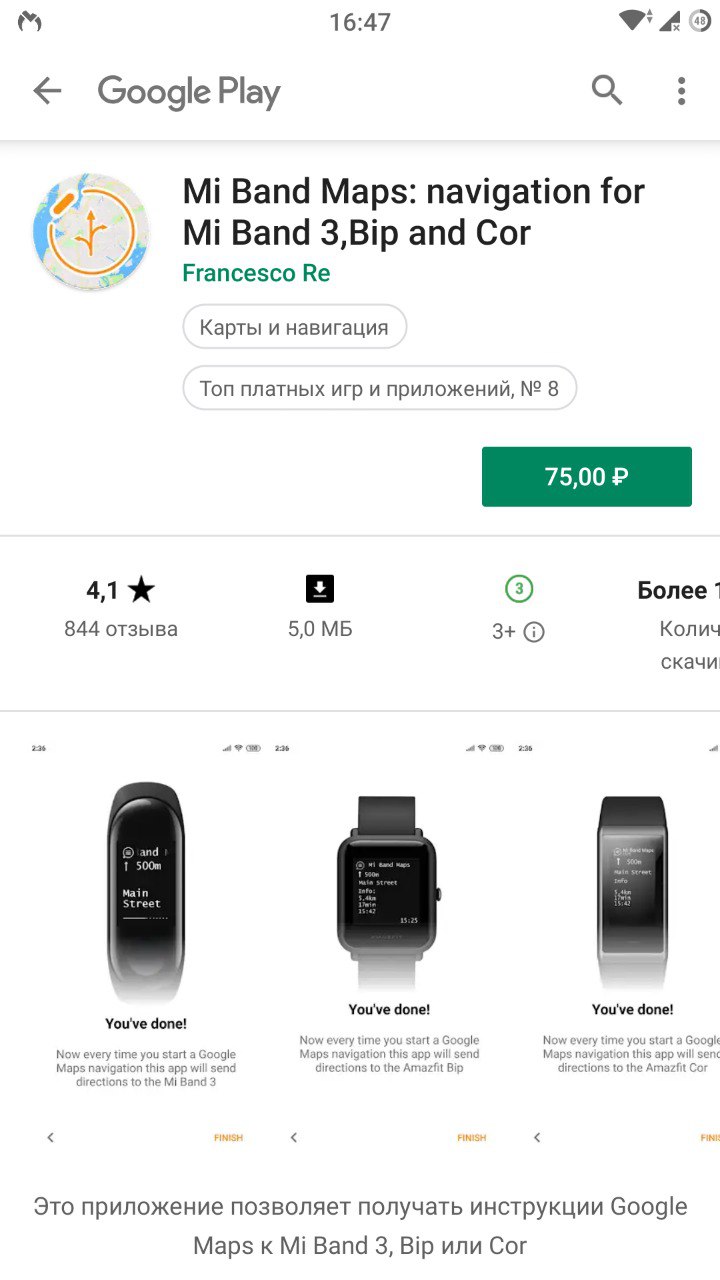Open age rating info circle icon

pyautogui.click(x=534, y=632)
